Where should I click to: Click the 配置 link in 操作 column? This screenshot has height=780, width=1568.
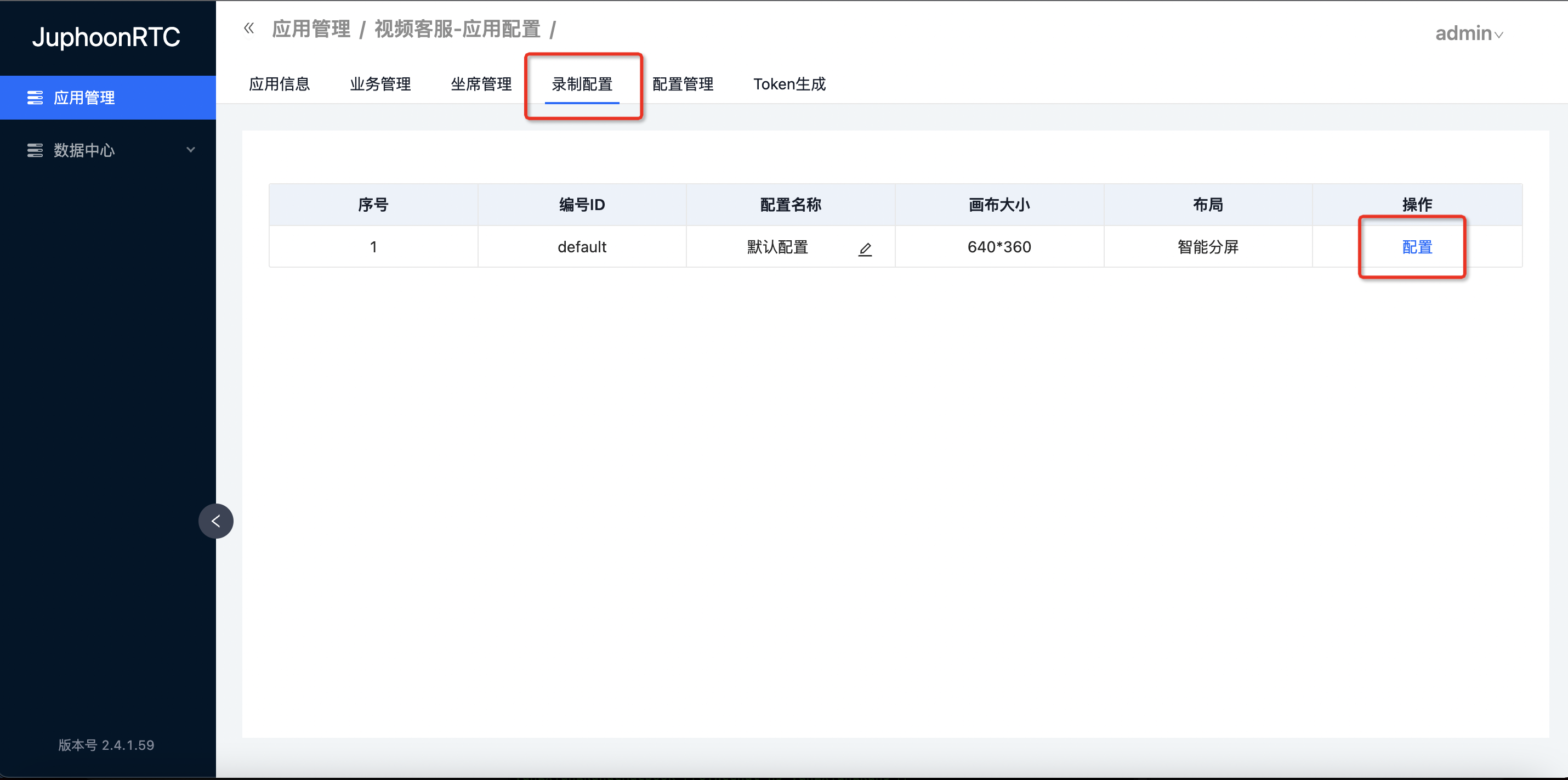[x=1417, y=247]
